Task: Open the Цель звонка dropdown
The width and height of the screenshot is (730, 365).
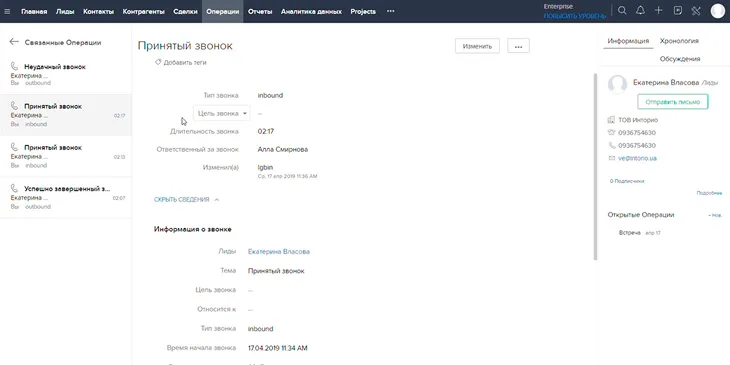Action: (x=222, y=113)
